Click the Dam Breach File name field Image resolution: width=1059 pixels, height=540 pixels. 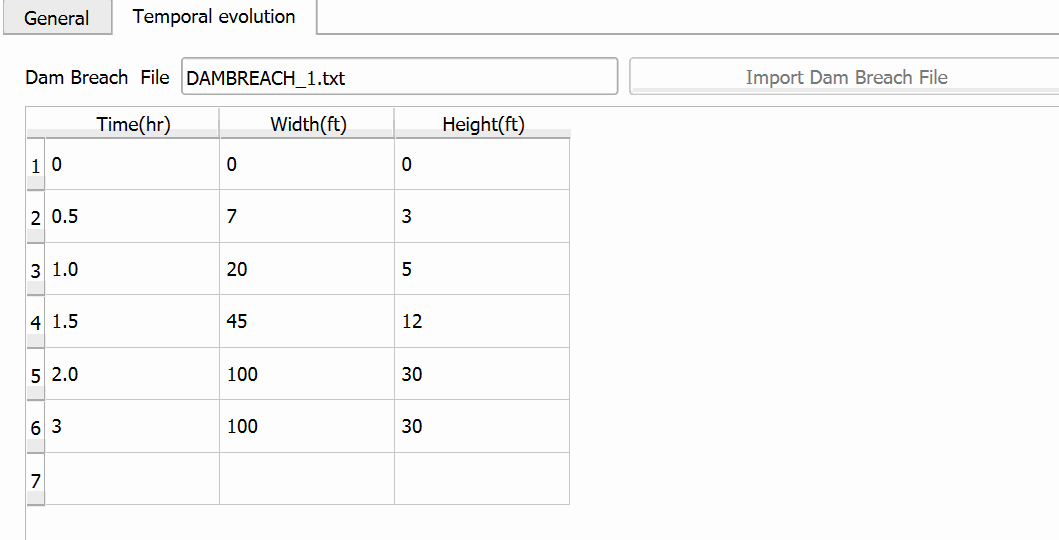tap(399, 77)
